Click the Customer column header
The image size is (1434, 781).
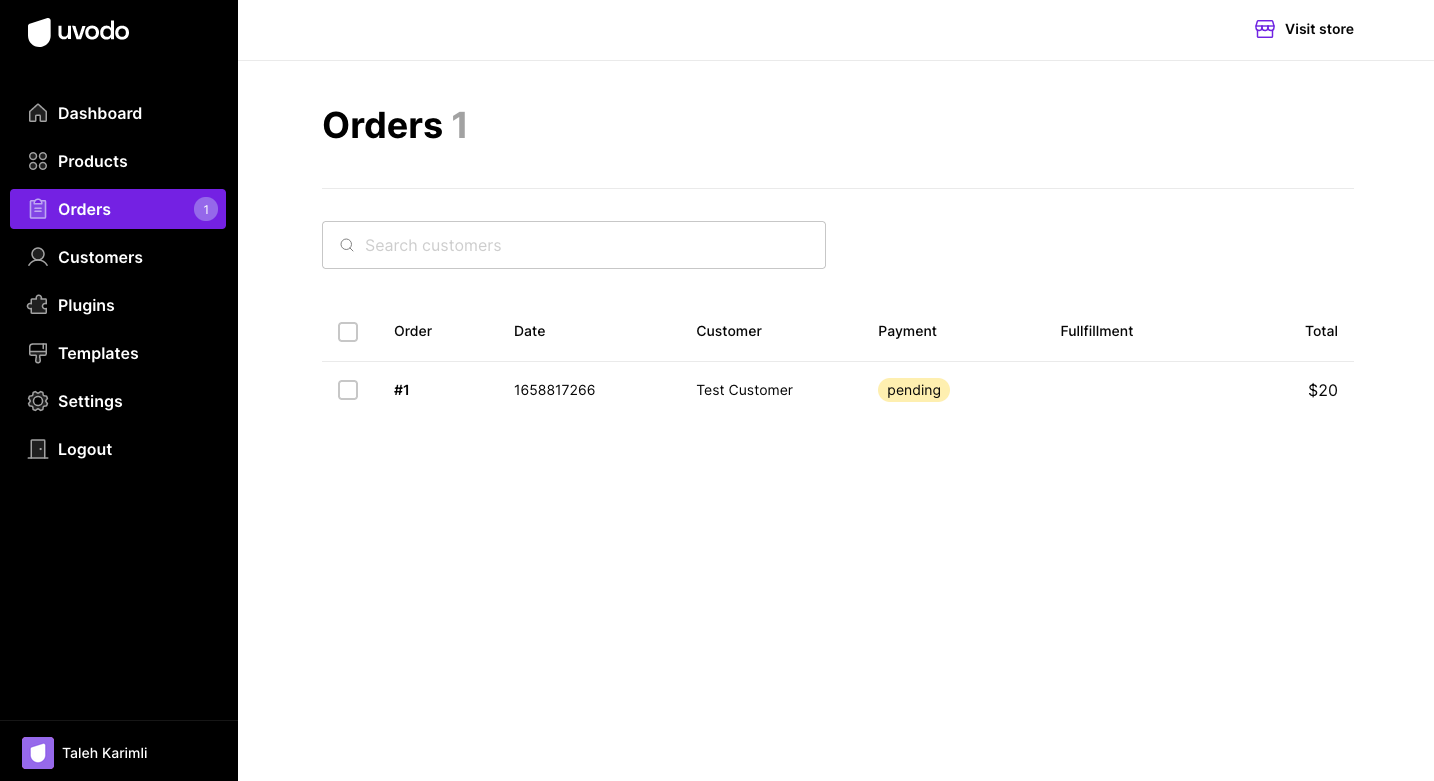coord(729,331)
